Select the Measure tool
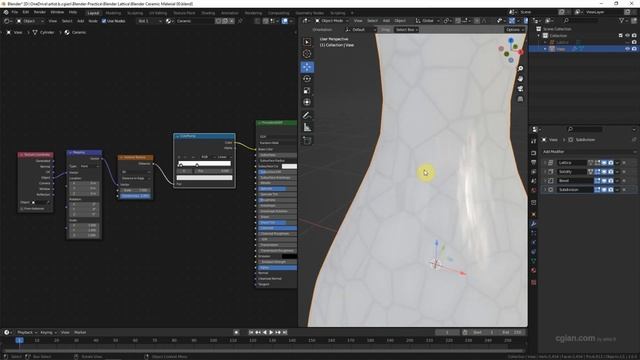This screenshot has width=640, height=360. 307,127
